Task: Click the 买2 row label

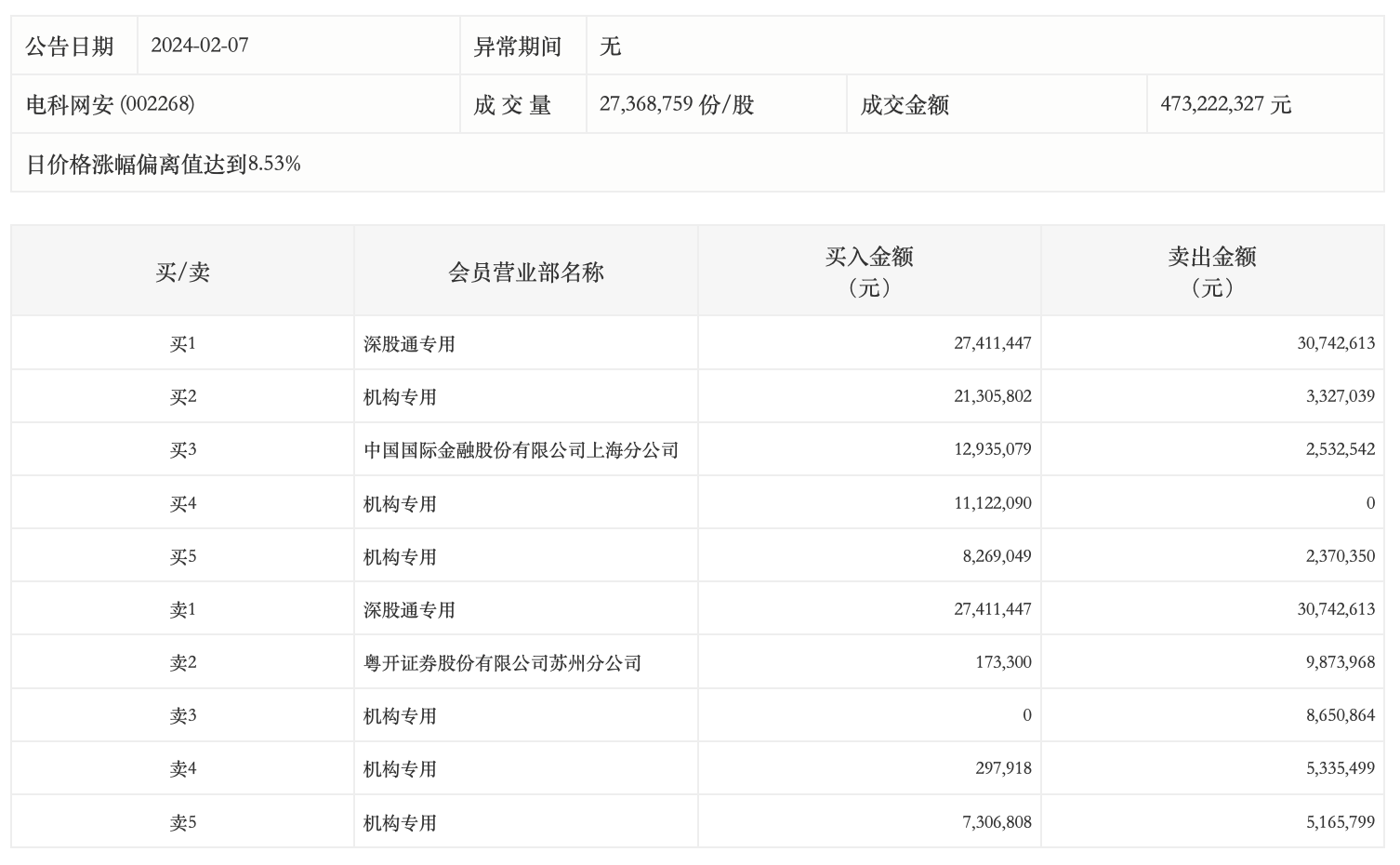Action: [182, 397]
